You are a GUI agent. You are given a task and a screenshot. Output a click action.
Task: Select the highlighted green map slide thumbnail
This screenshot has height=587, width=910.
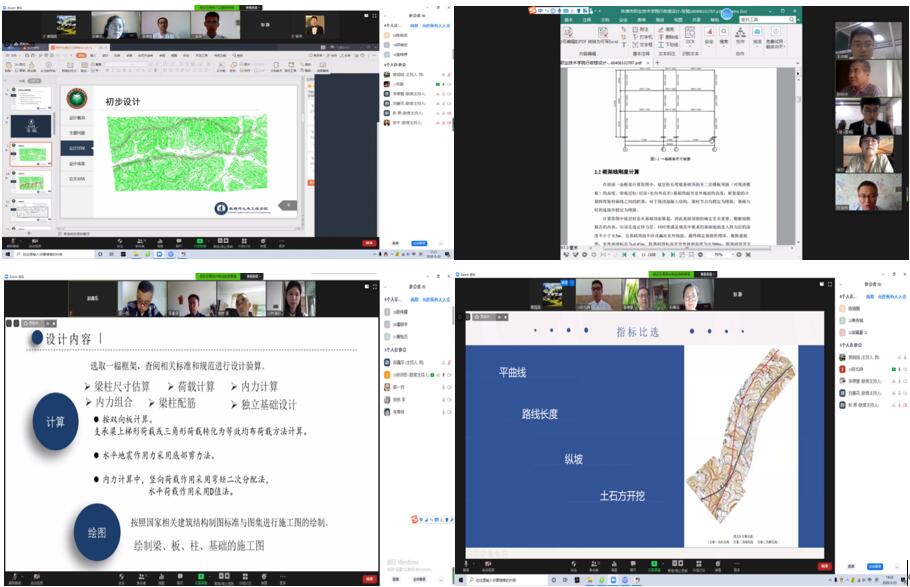(x=32, y=154)
